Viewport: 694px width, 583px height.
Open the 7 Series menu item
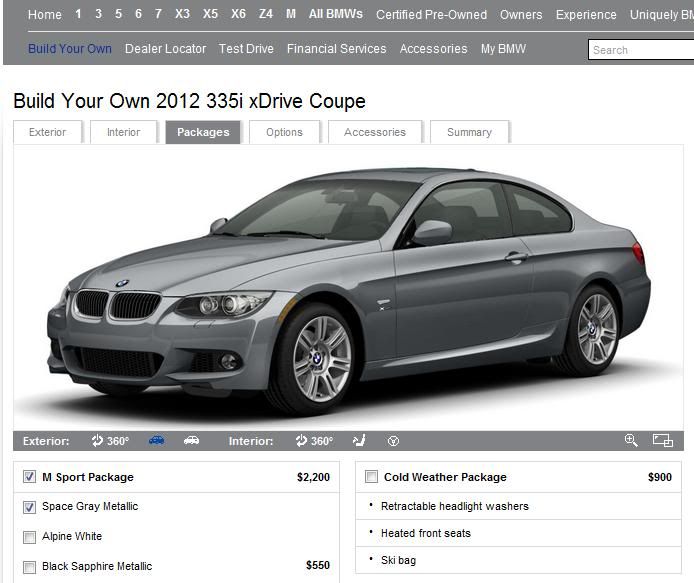(158, 14)
